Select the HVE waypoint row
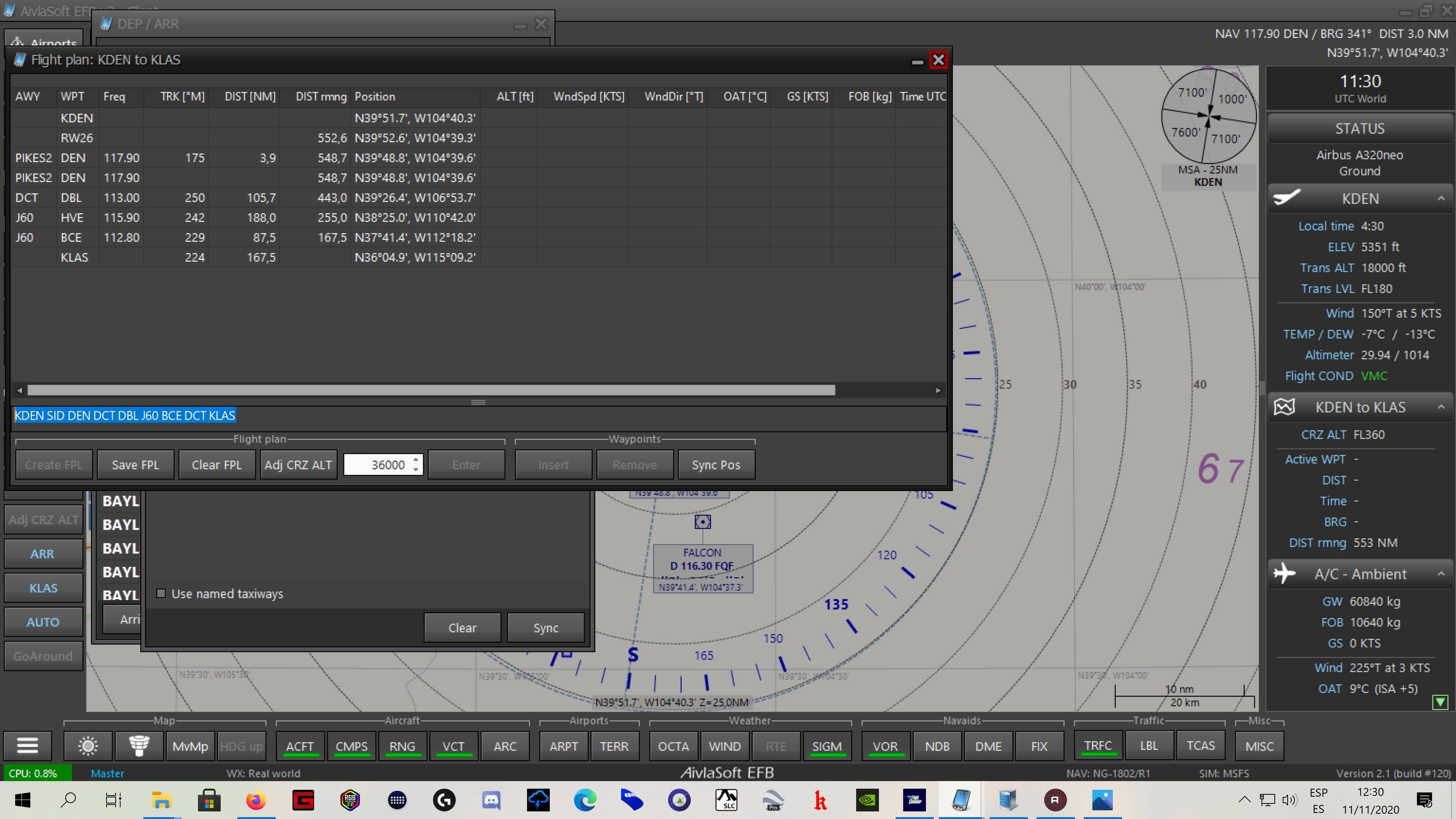 (x=478, y=218)
